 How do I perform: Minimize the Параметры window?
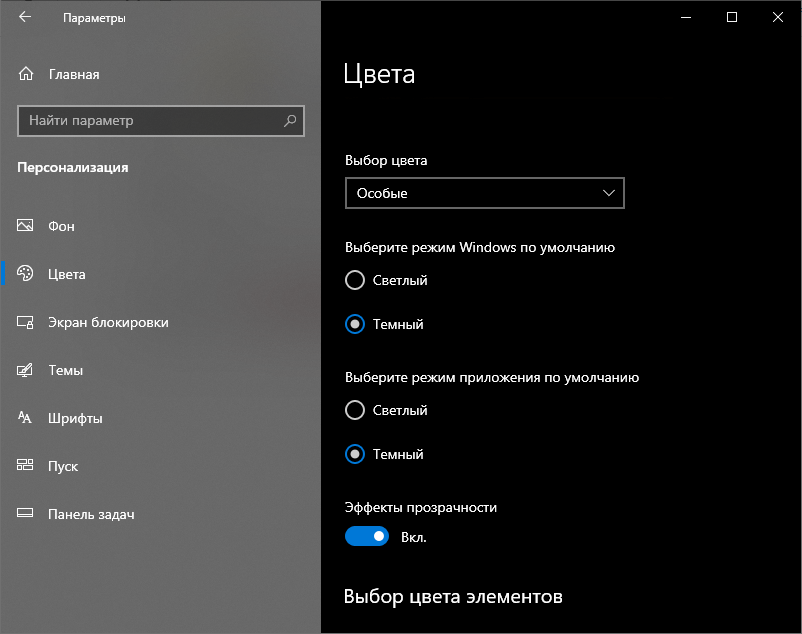point(685,17)
